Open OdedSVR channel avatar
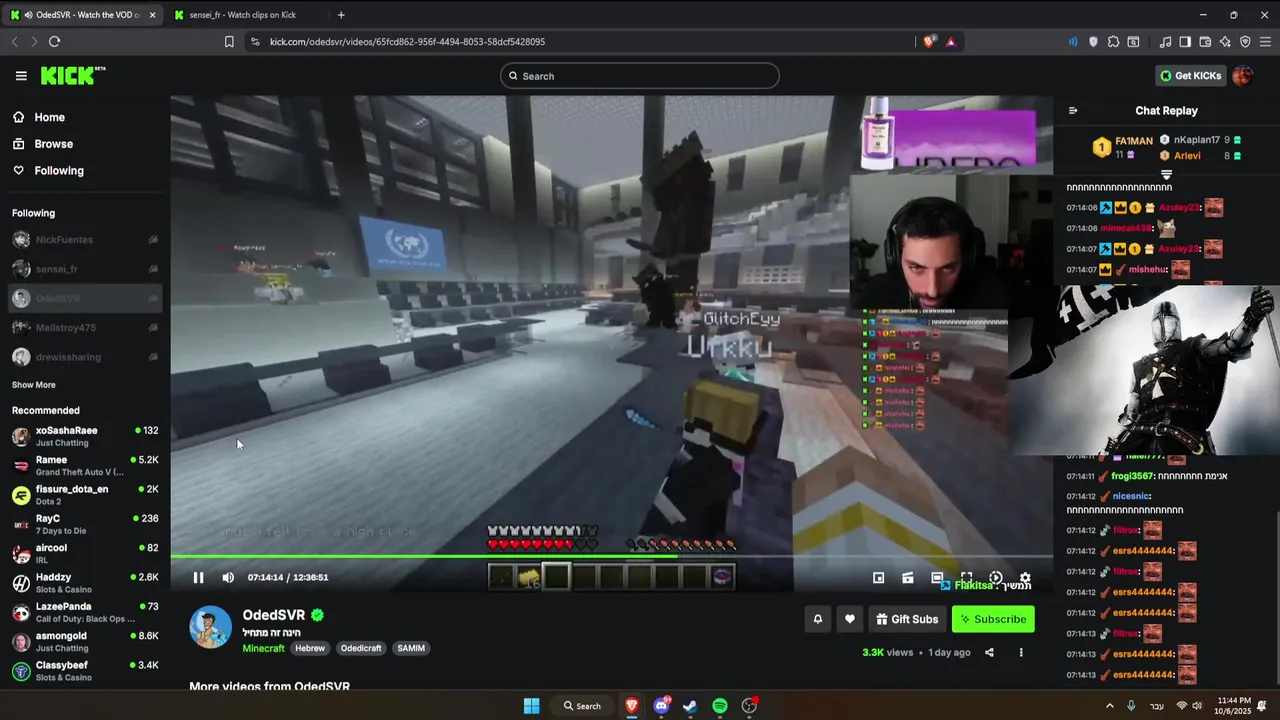Viewport: 1280px width, 720px height. coord(211,627)
